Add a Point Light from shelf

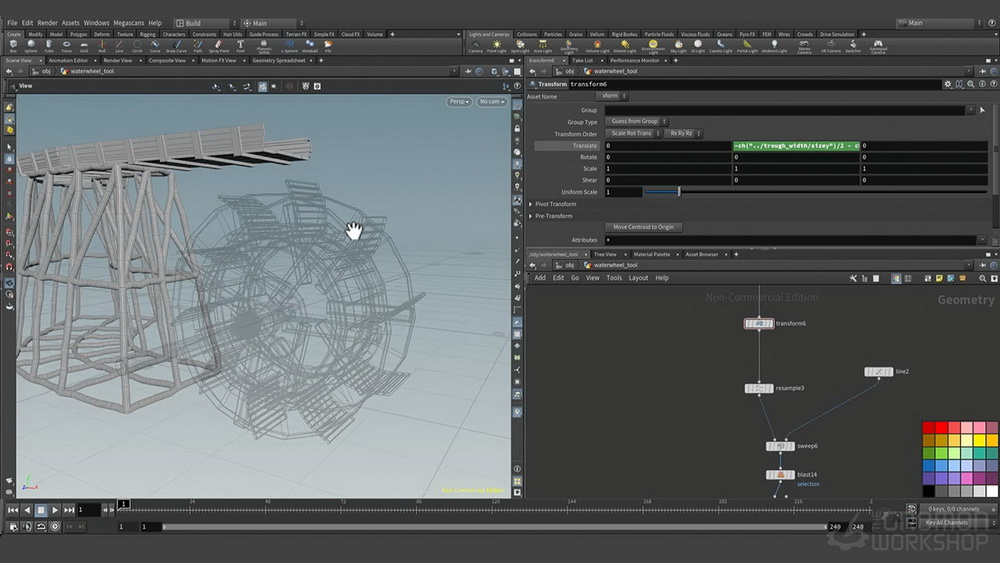(496, 46)
